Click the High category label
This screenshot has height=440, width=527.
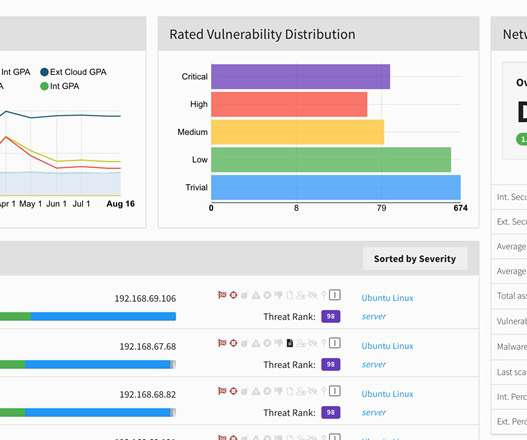(199, 104)
